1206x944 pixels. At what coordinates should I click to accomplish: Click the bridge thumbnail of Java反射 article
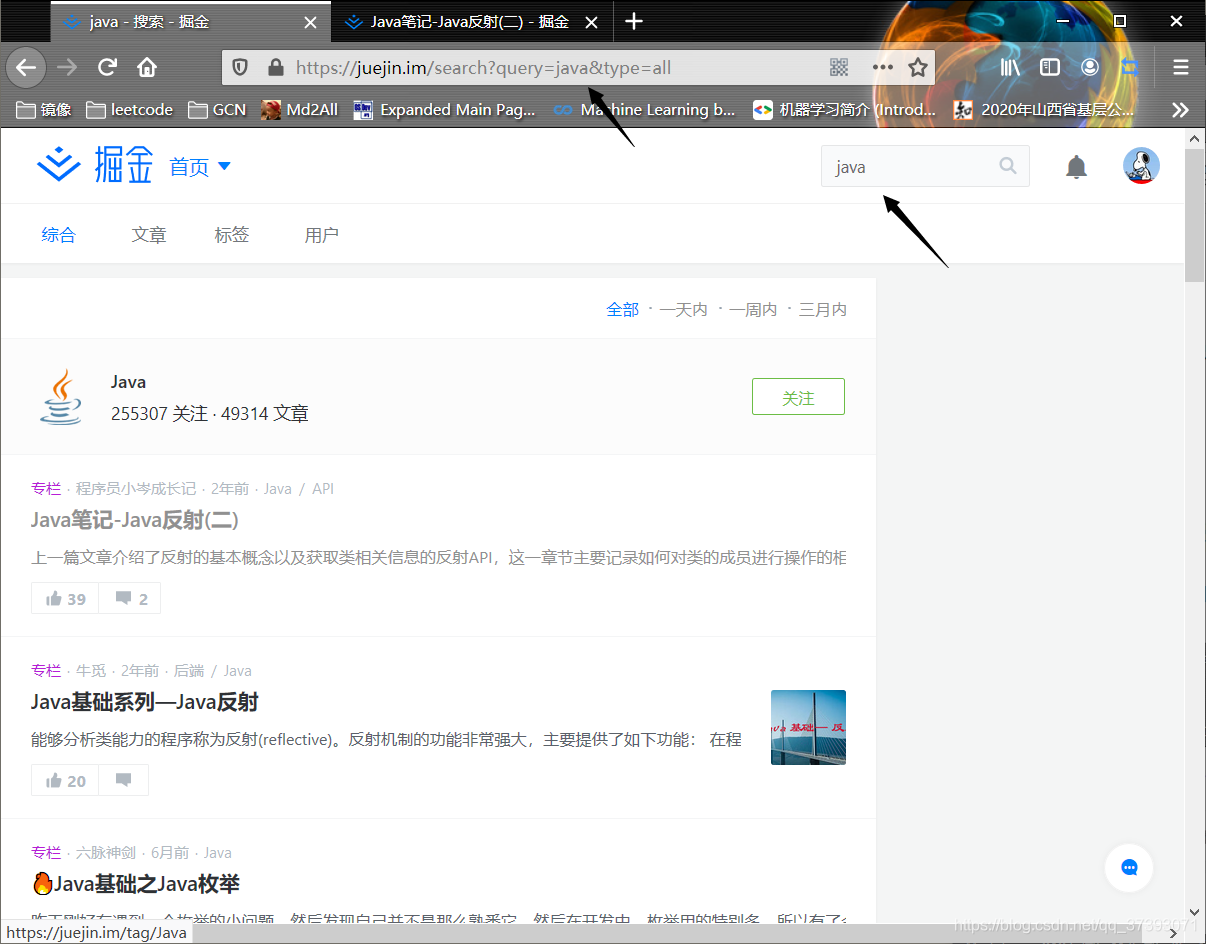pos(808,727)
